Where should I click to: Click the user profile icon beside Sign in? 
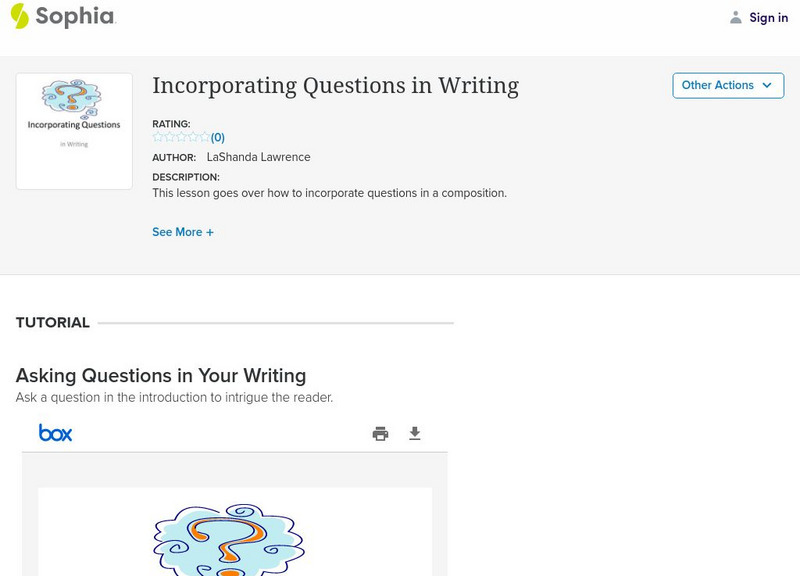pyautogui.click(x=736, y=18)
